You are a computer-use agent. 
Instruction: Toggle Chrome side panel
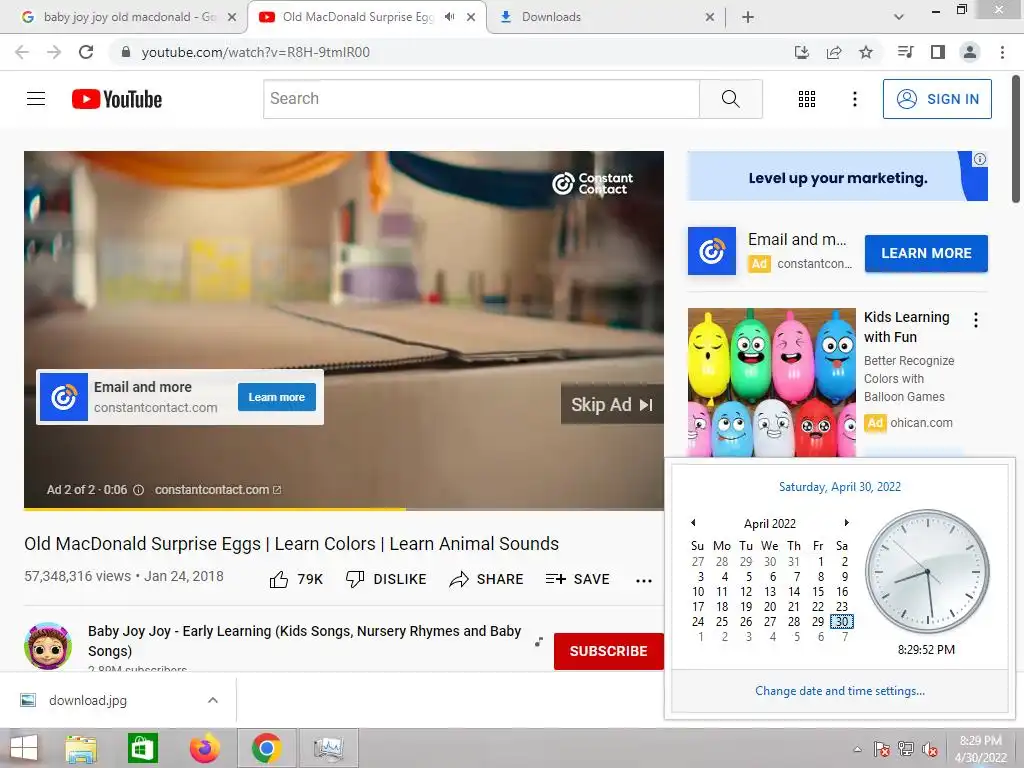coord(938,52)
